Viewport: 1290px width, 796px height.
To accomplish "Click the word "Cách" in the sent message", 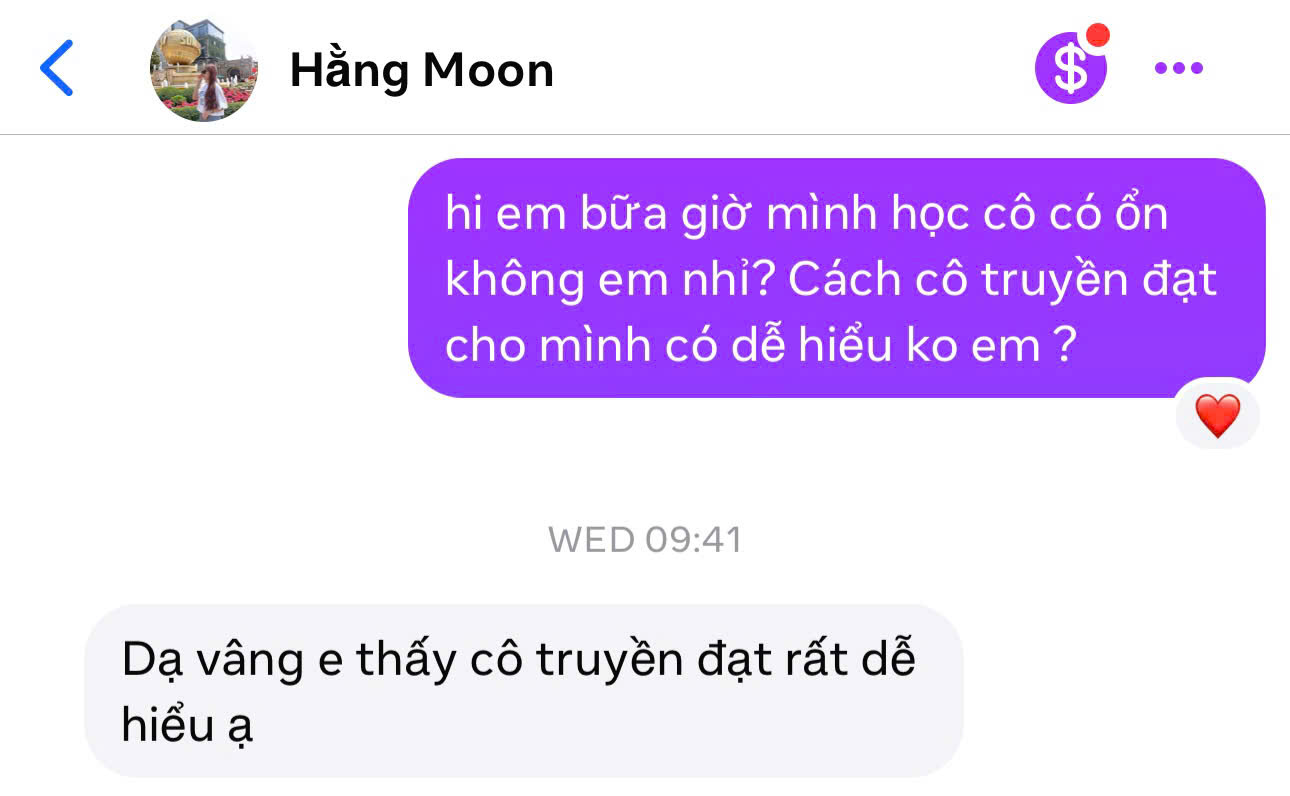I will pyautogui.click(x=845, y=280).
